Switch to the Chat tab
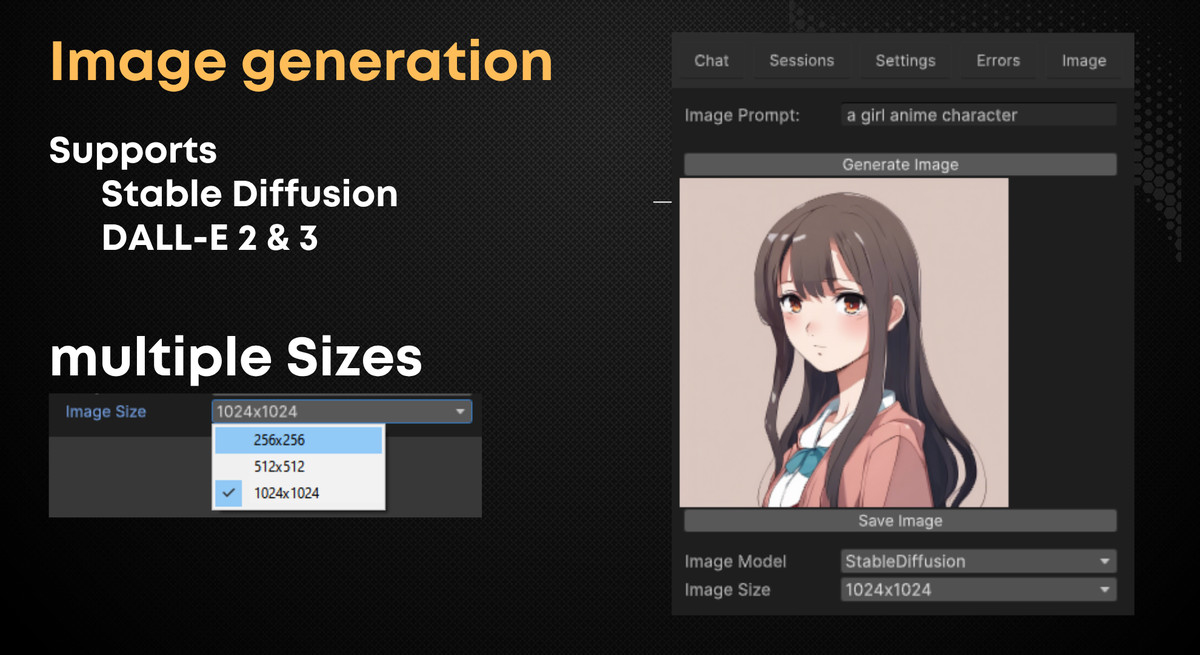Image resolution: width=1200 pixels, height=655 pixels. tap(711, 61)
